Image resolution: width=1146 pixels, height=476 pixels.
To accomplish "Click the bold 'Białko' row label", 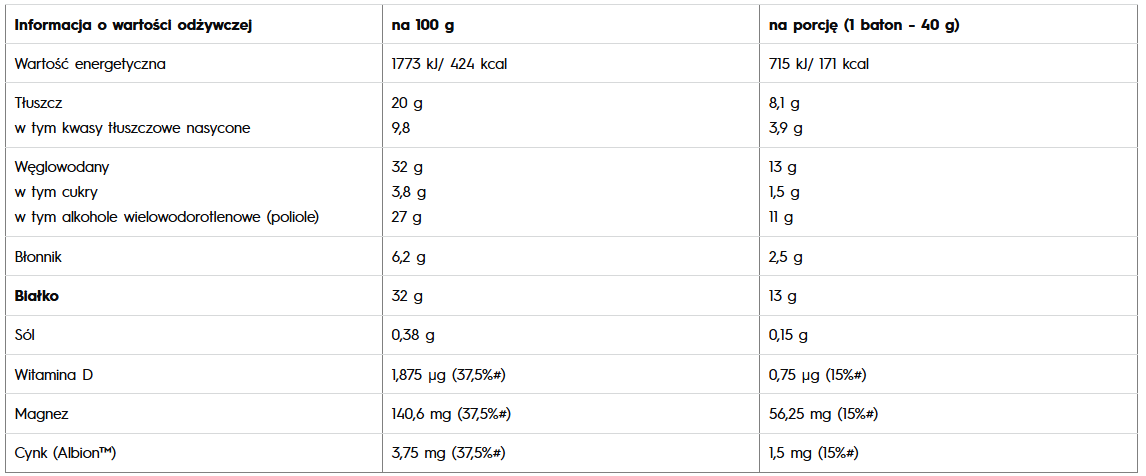I will click(37, 296).
